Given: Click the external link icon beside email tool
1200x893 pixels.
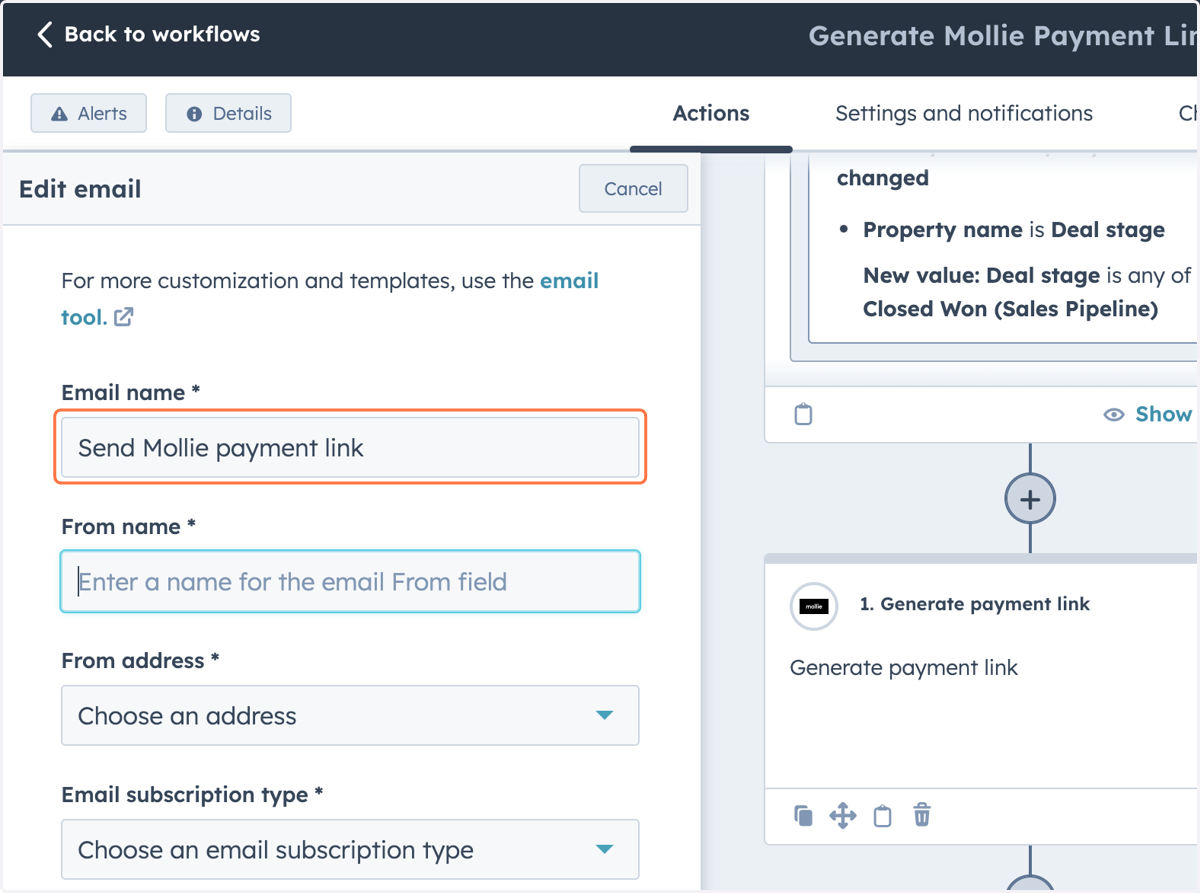Looking at the screenshot, I should 124,318.
